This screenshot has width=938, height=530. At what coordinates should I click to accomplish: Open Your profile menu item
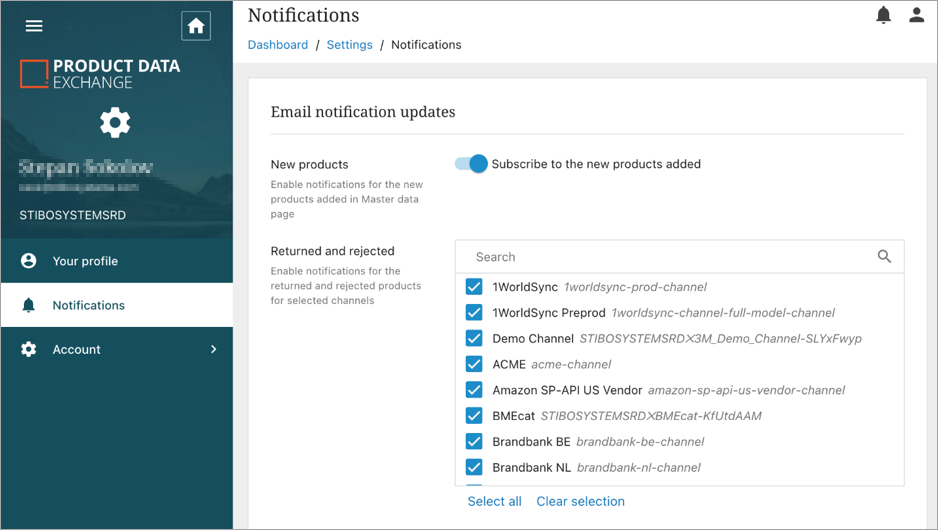click(x=85, y=261)
